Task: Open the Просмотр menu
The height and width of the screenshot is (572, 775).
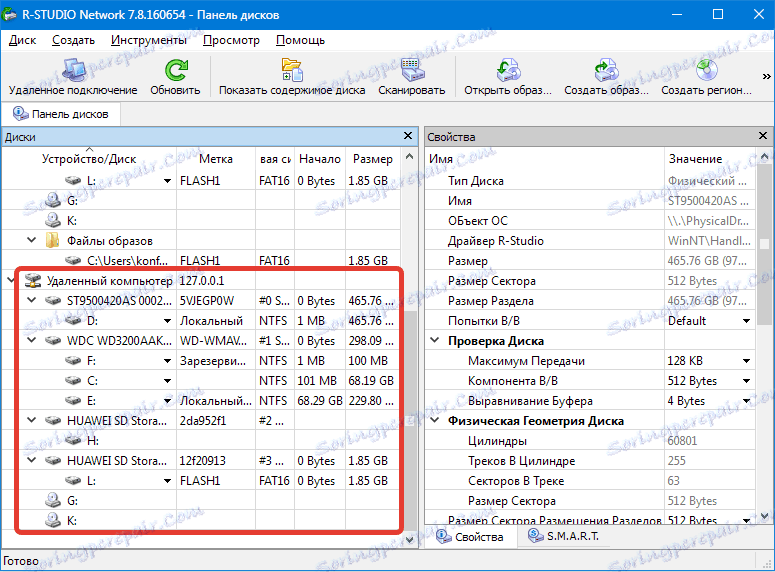Action: 231,40
